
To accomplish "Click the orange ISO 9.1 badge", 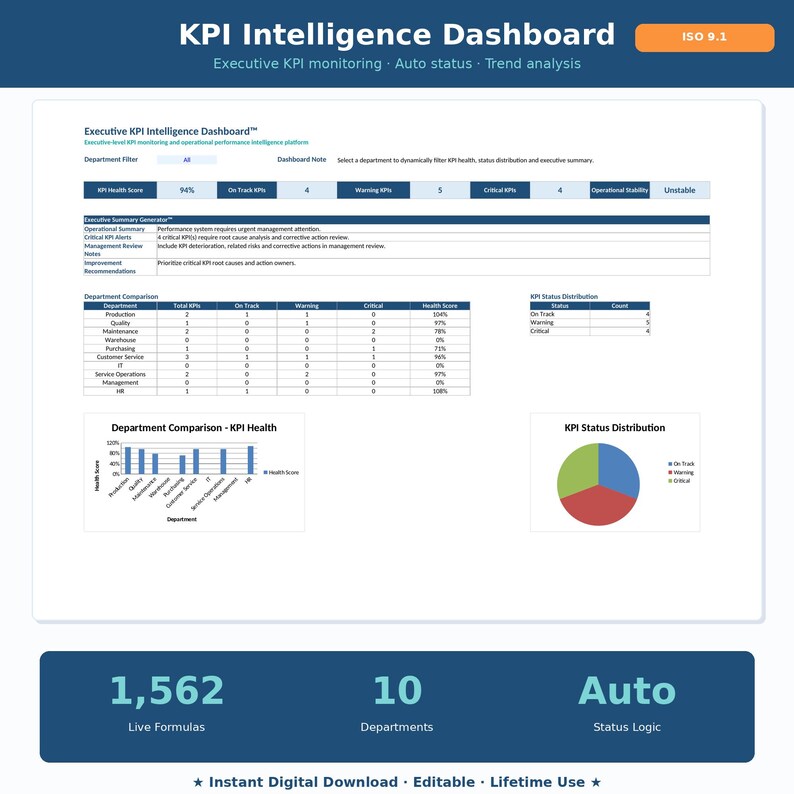I will coord(704,37).
